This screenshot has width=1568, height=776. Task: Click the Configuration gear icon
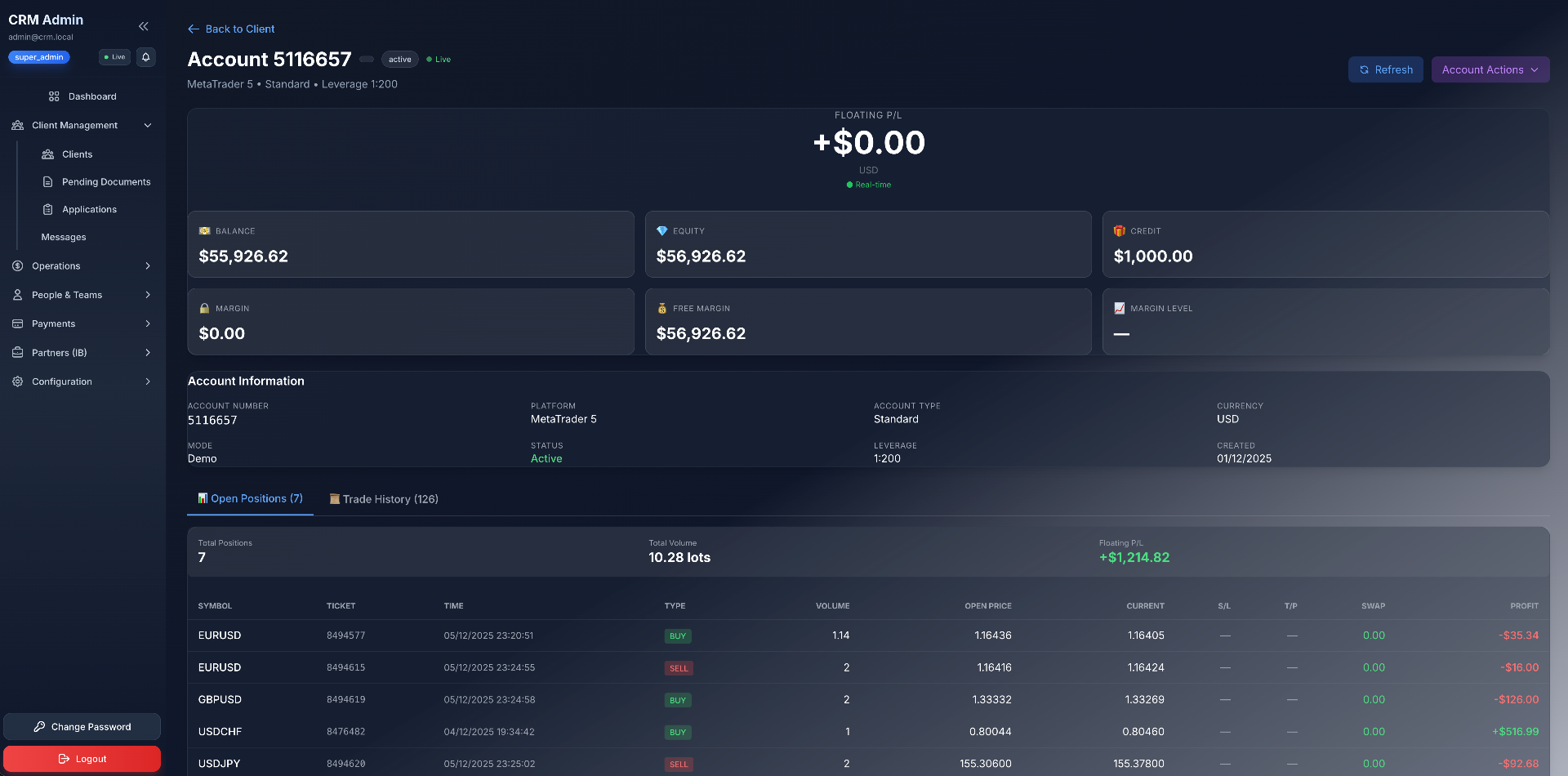(17, 381)
